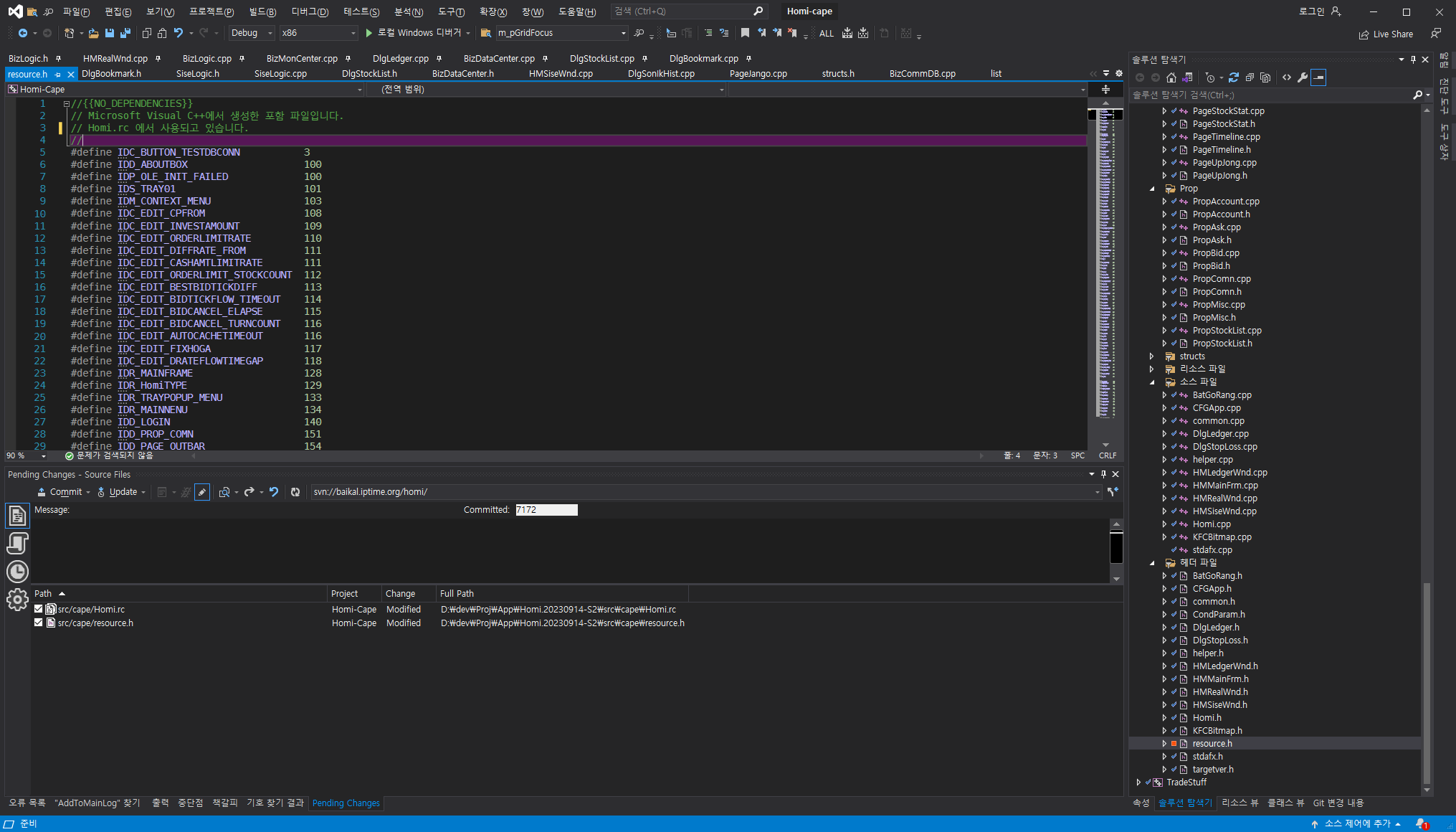Screen dimensions: 1456x832
Task: Click the Pending Changes refresh icon
Action: [295, 492]
